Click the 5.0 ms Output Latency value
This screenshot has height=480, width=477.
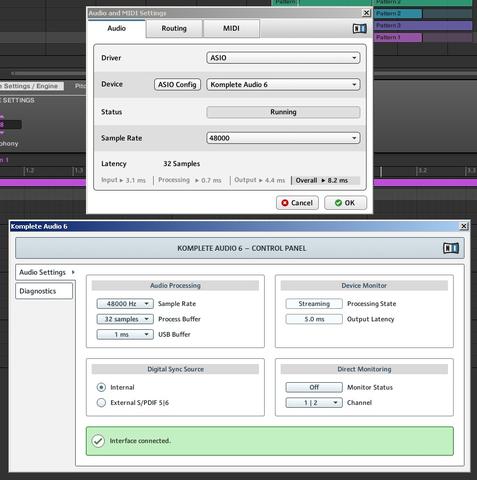pos(314,319)
